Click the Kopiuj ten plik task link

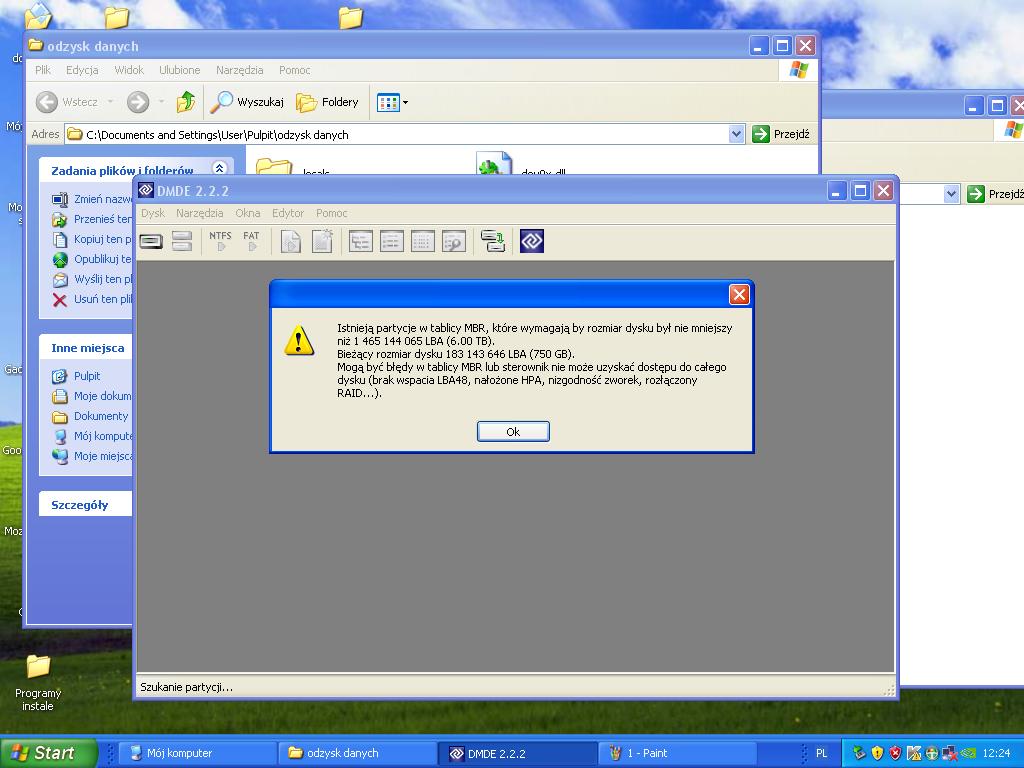coord(92,239)
